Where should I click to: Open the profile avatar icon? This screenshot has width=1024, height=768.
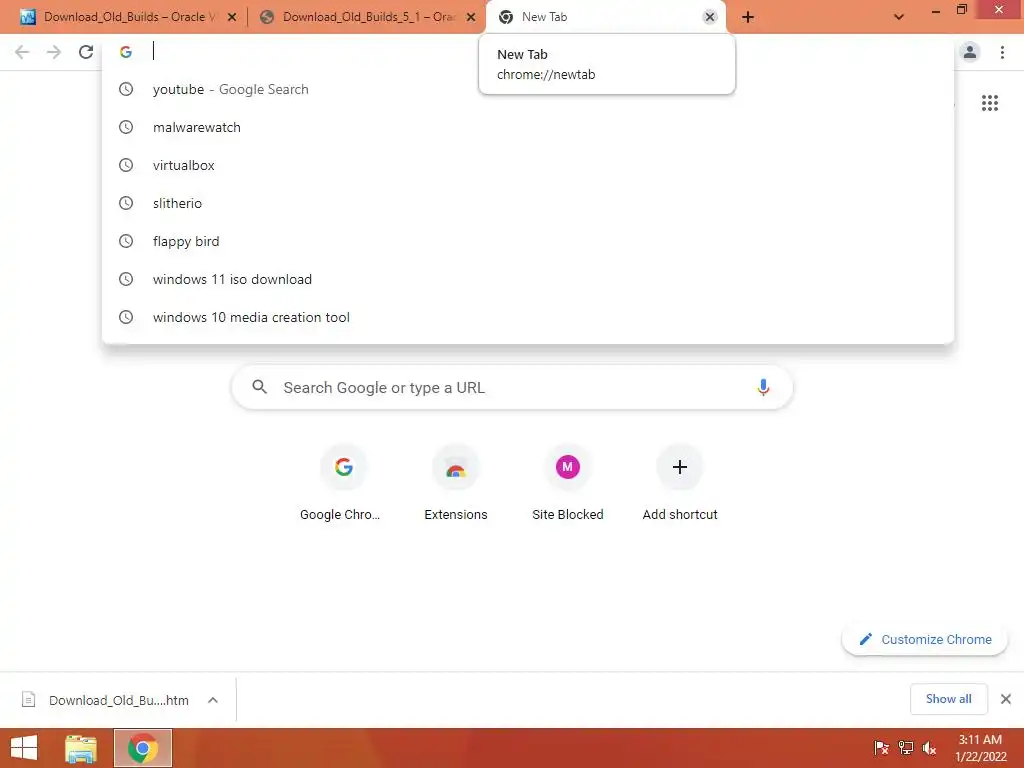(x=970, y=52)
